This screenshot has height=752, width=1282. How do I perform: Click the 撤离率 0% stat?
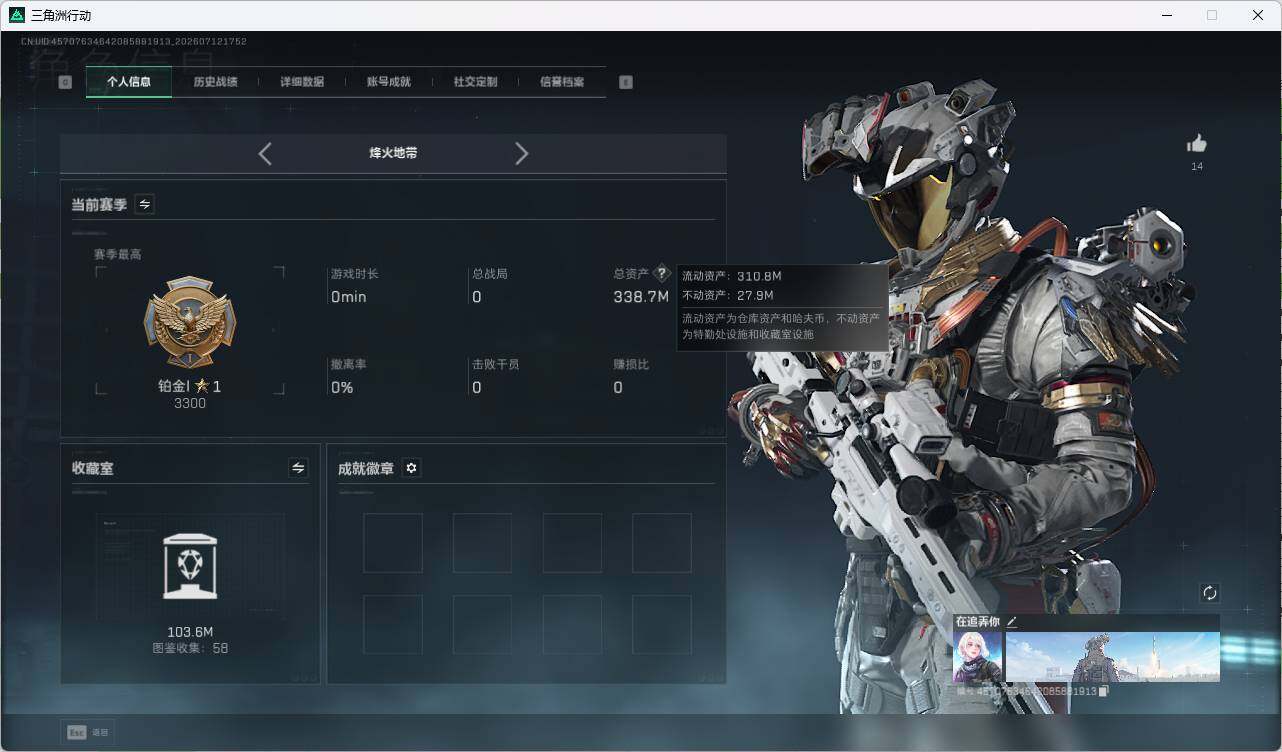349,377
